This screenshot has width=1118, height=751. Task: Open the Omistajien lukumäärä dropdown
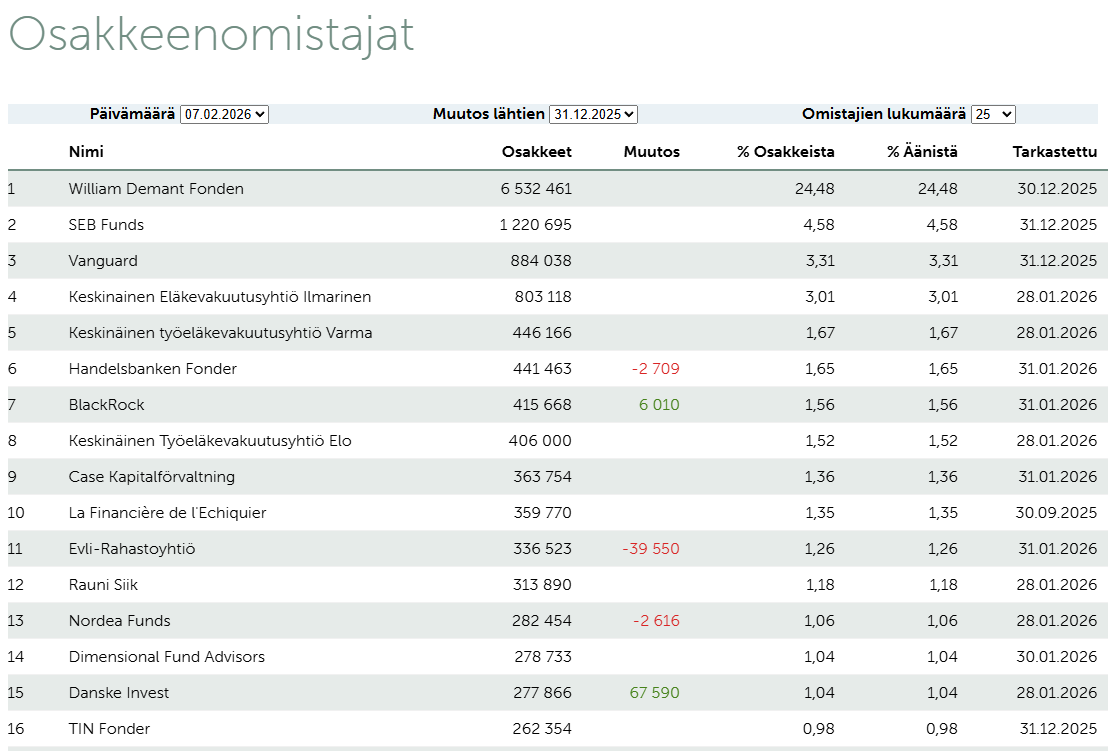coord(993,115)
